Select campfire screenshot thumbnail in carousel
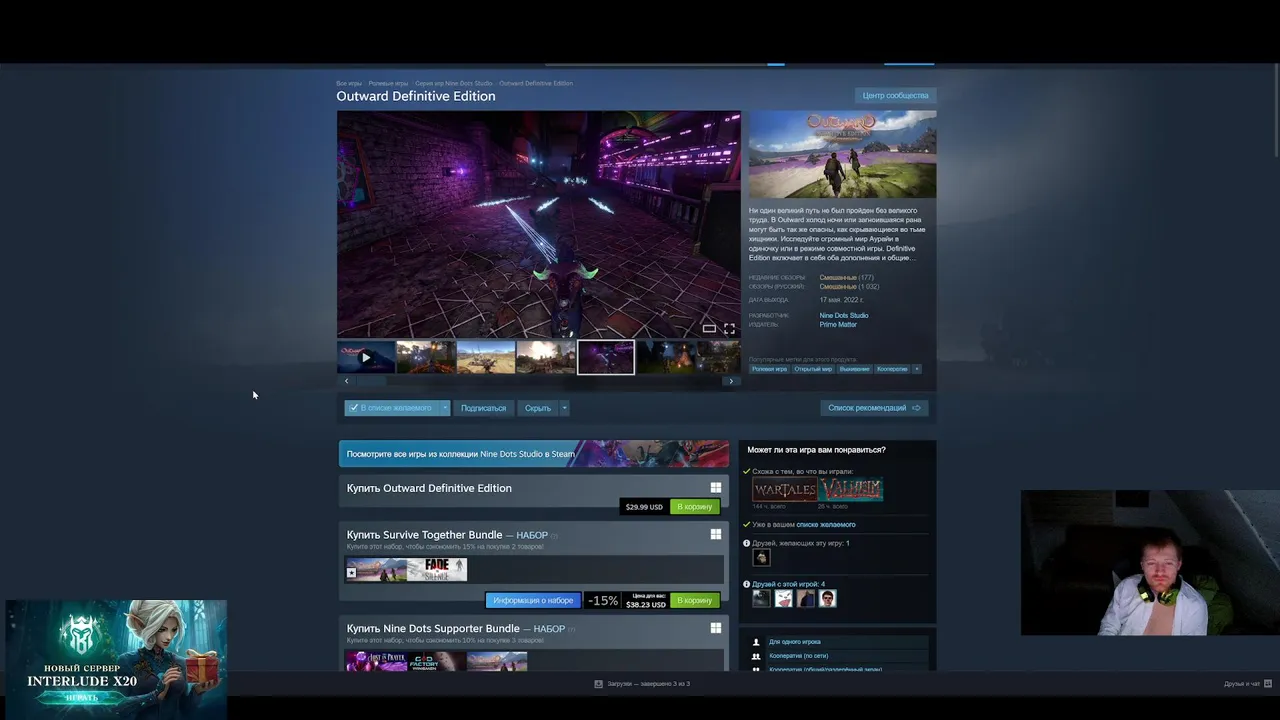The image size is (1280, 720). 666,357
